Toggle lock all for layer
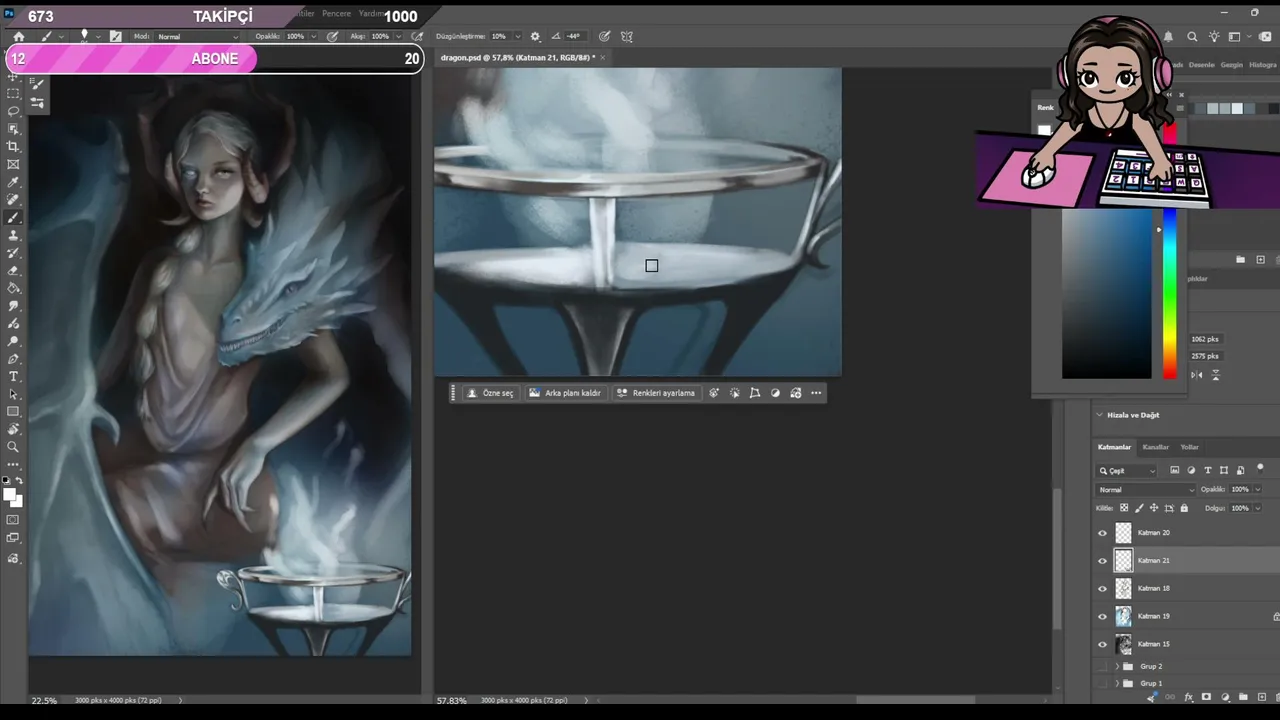 coord(1184,508)
